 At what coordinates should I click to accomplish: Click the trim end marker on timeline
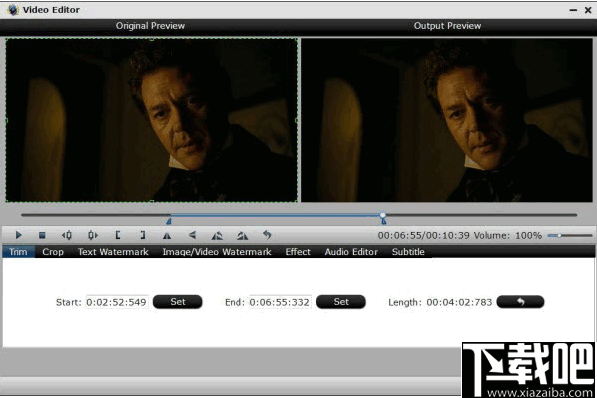point(384,221)
